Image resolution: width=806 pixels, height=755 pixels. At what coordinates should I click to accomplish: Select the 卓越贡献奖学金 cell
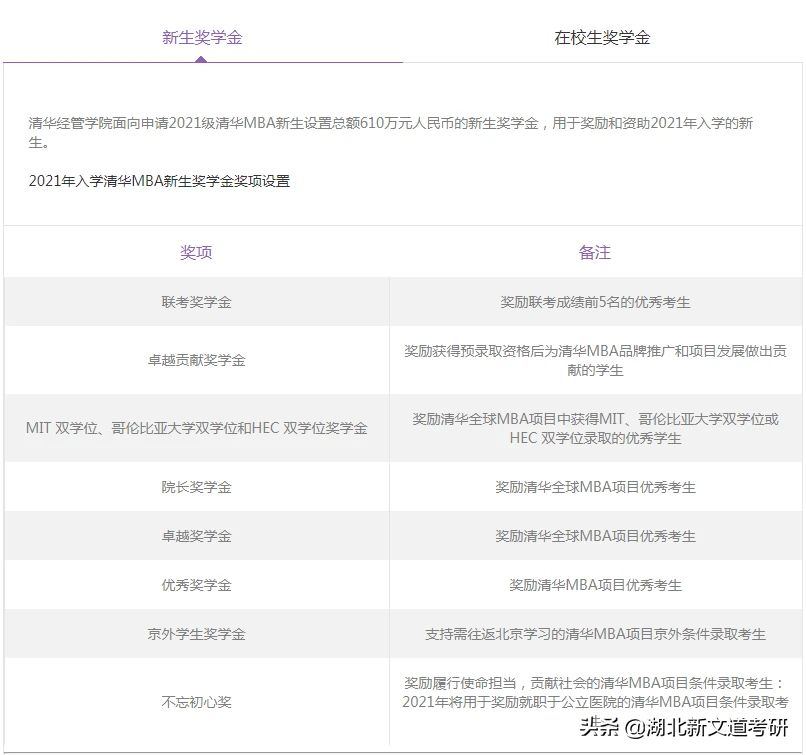(x=197, y=362)
